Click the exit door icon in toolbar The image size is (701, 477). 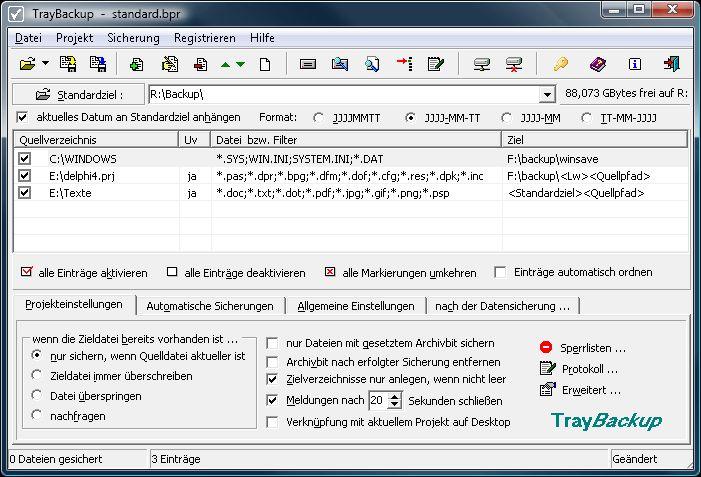[x=673, y=65]
